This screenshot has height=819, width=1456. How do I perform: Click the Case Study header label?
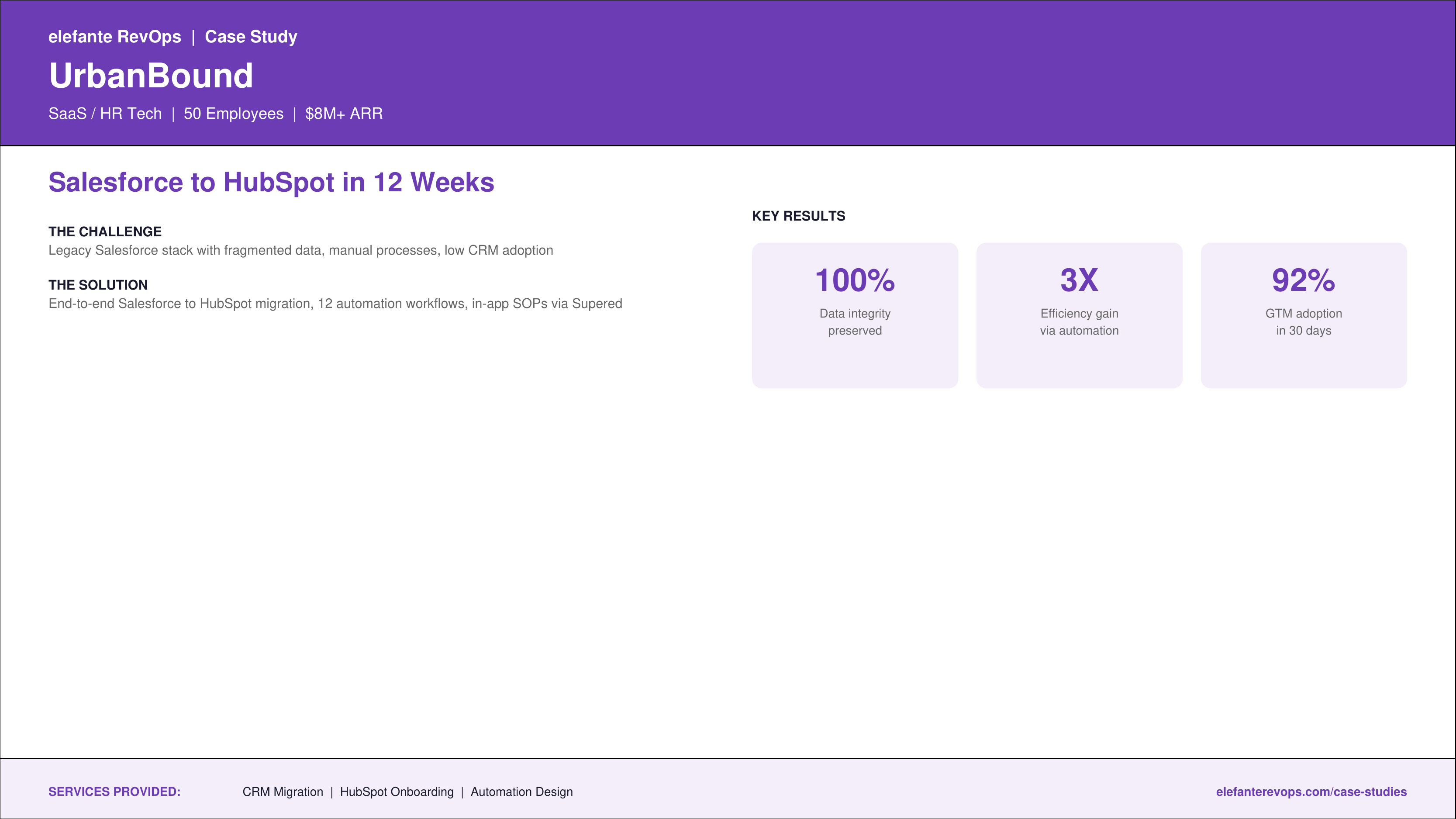click(250, 37)
